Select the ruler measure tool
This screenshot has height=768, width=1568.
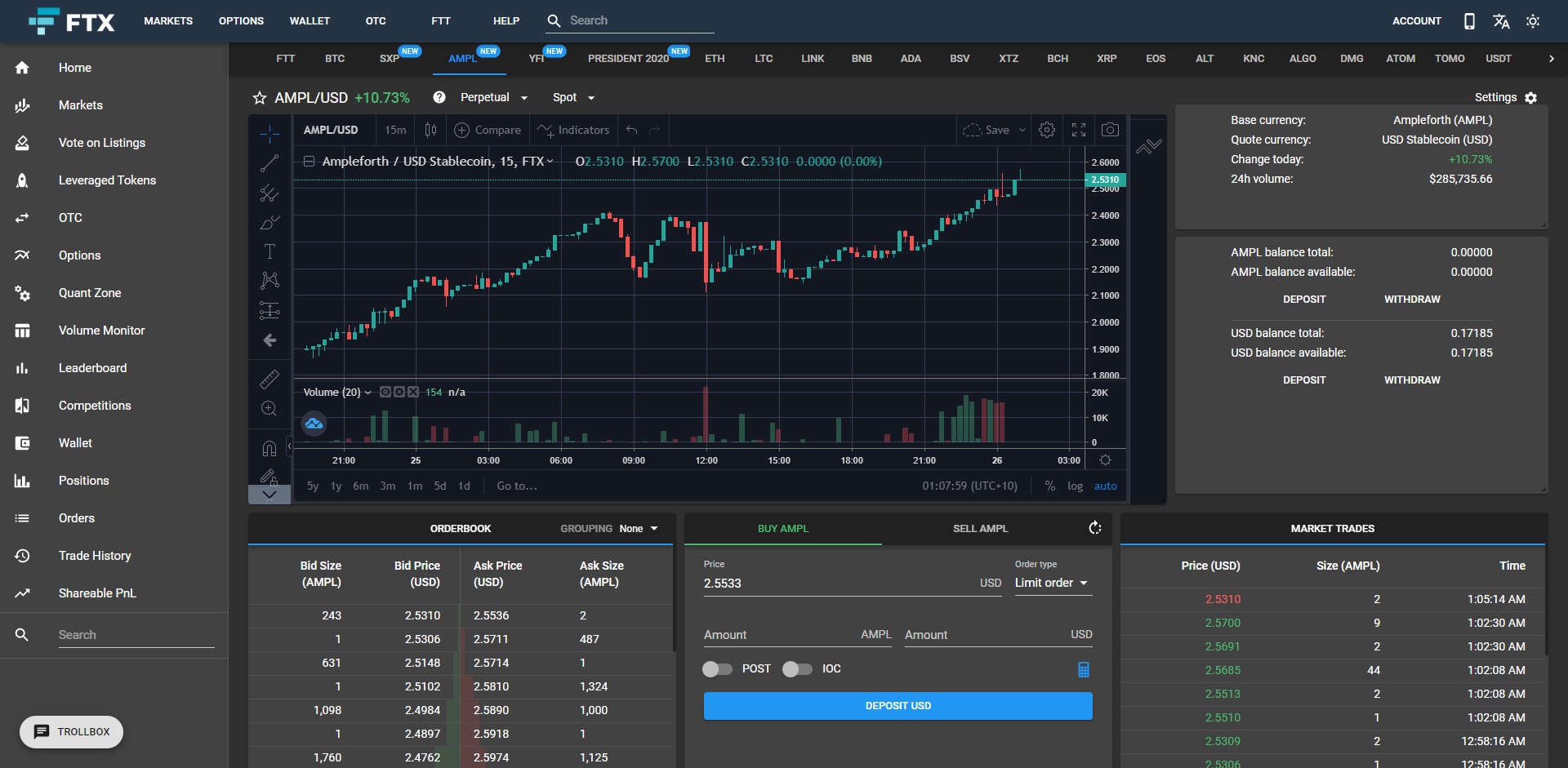[269, 379]
